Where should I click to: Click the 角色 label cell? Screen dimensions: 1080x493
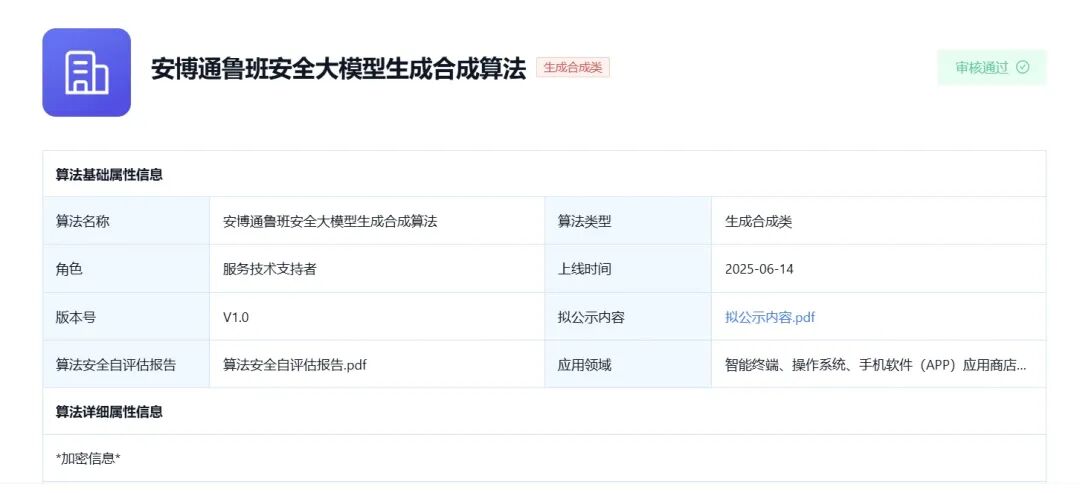126,269
